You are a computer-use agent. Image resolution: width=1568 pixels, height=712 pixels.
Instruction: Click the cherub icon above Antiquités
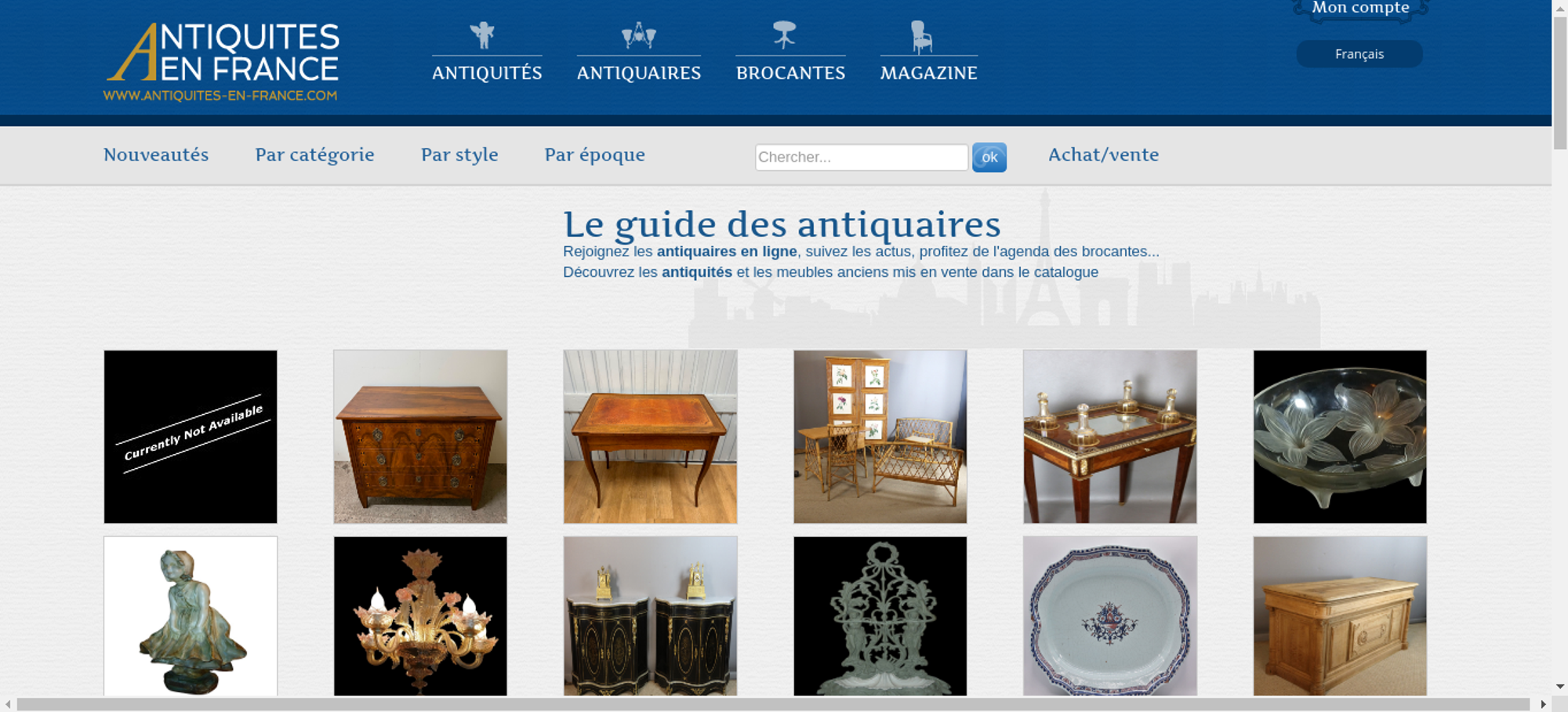click(482, 35)
